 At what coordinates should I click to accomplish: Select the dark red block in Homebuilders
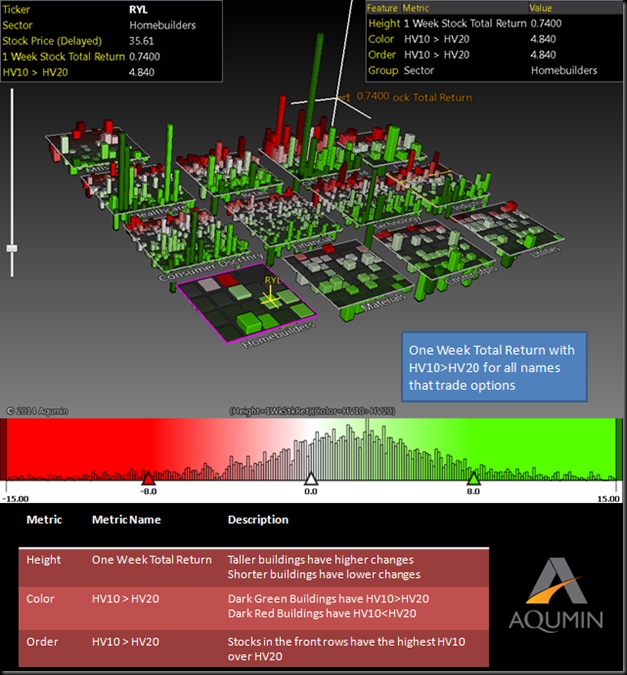(227, 280)
